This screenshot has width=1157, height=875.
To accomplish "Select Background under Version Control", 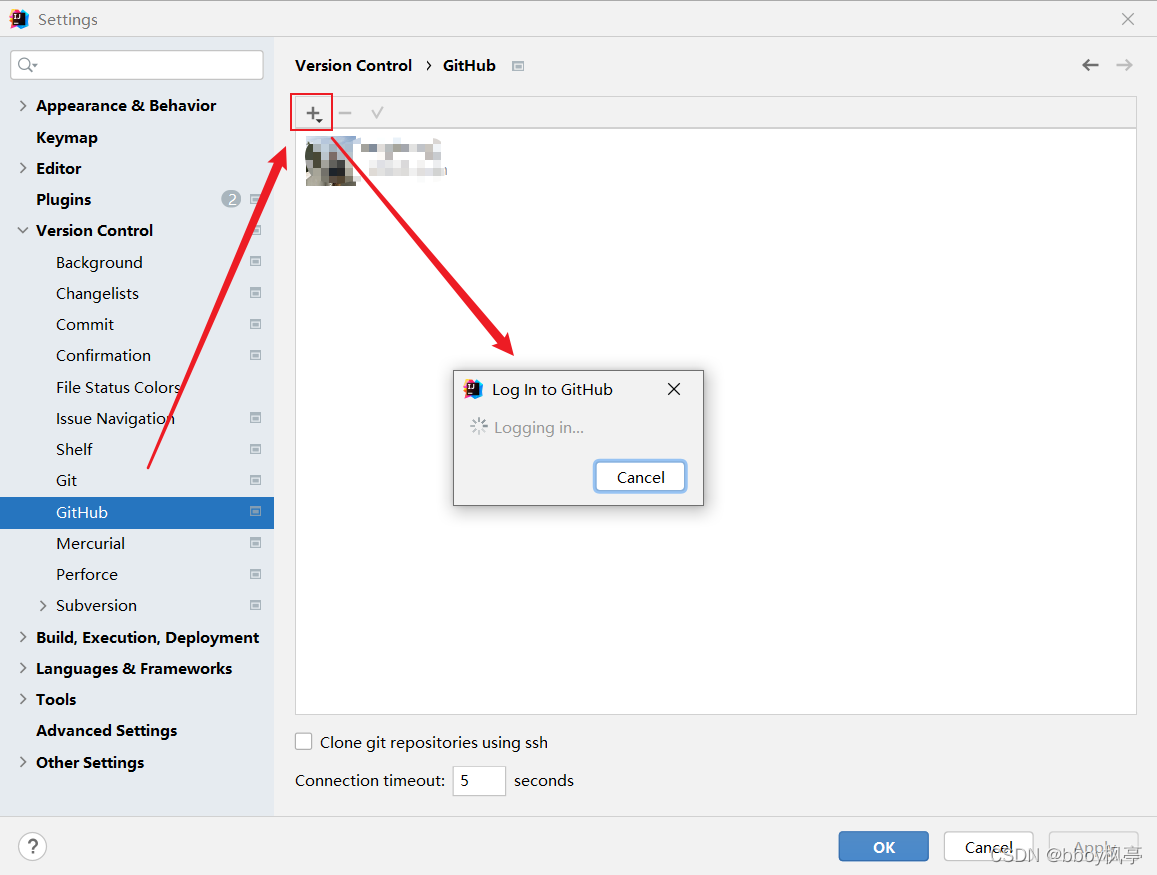I will [99, 263].
